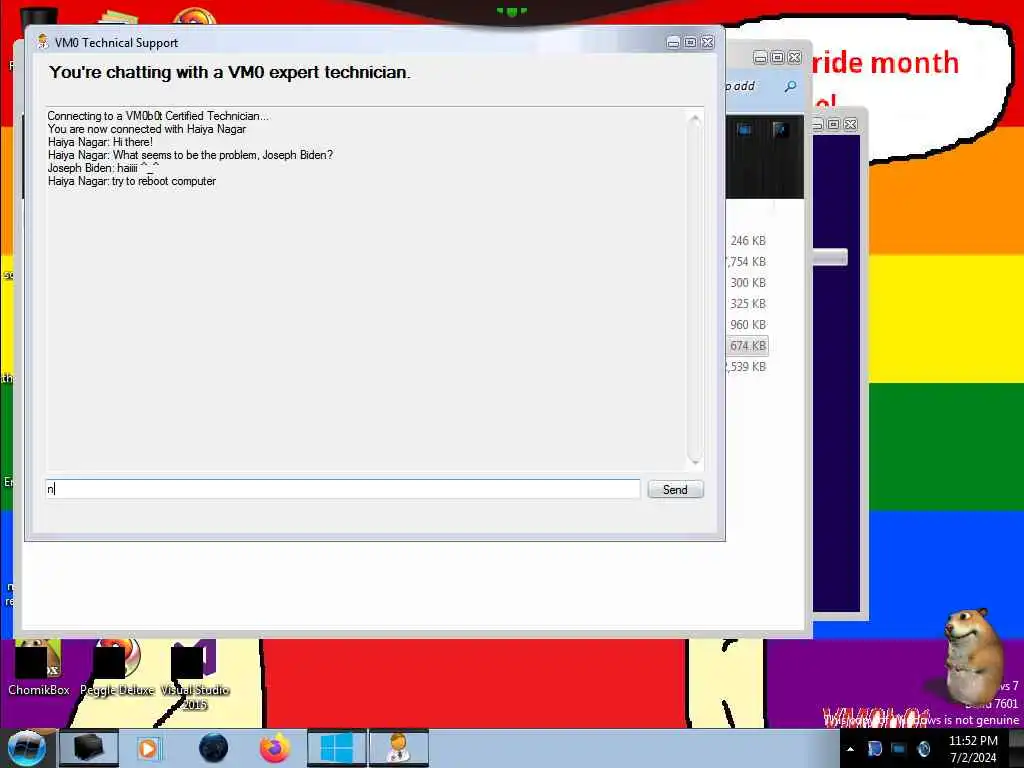Open the Peggle Deluxe desktop shortcut
1024x768 pixels.
(117, 667)
